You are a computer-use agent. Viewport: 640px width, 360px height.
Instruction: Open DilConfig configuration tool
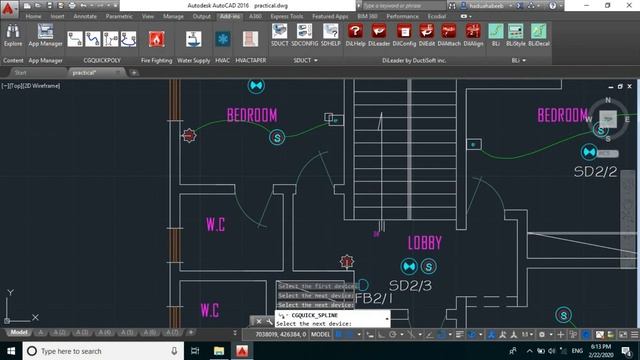(404, 35)
